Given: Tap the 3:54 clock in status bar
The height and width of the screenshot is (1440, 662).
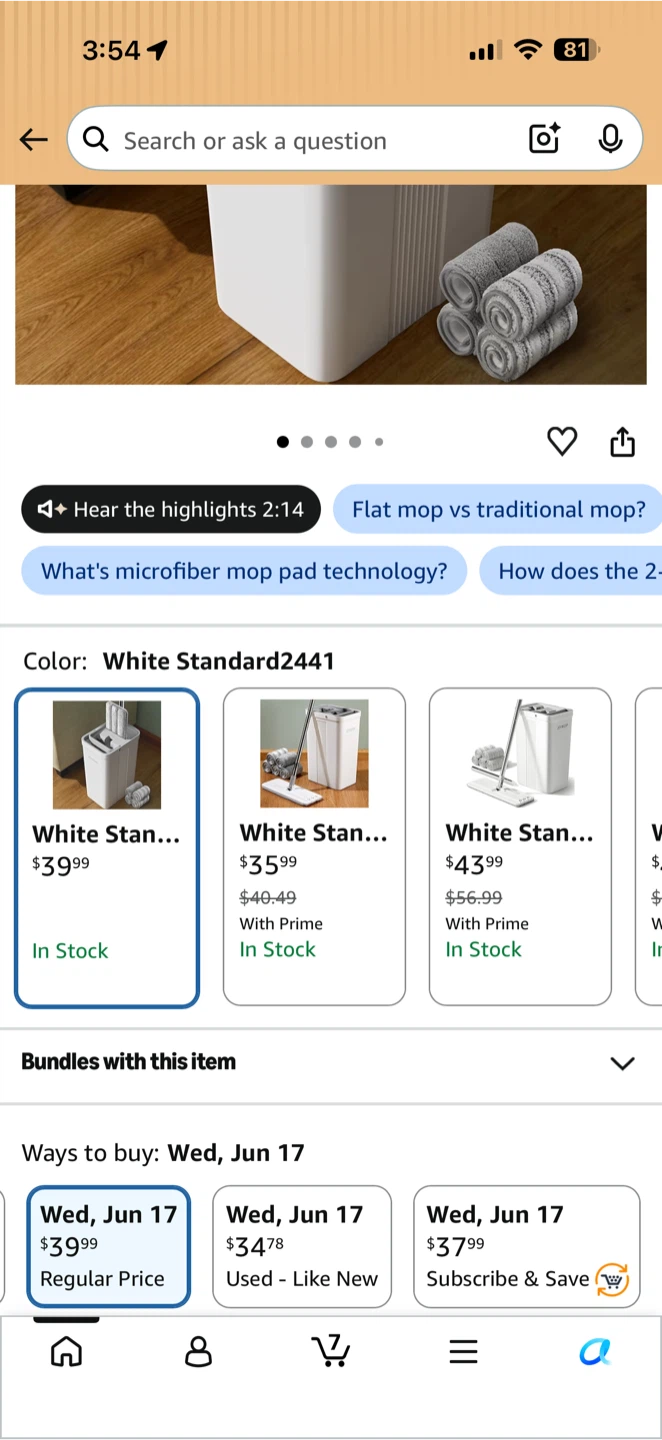Looking at the screenshot, I should coord(111,50).
